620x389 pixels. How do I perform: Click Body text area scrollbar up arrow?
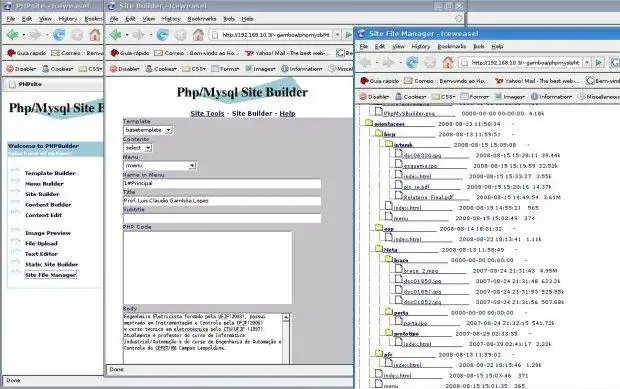[x=286, y=317]
